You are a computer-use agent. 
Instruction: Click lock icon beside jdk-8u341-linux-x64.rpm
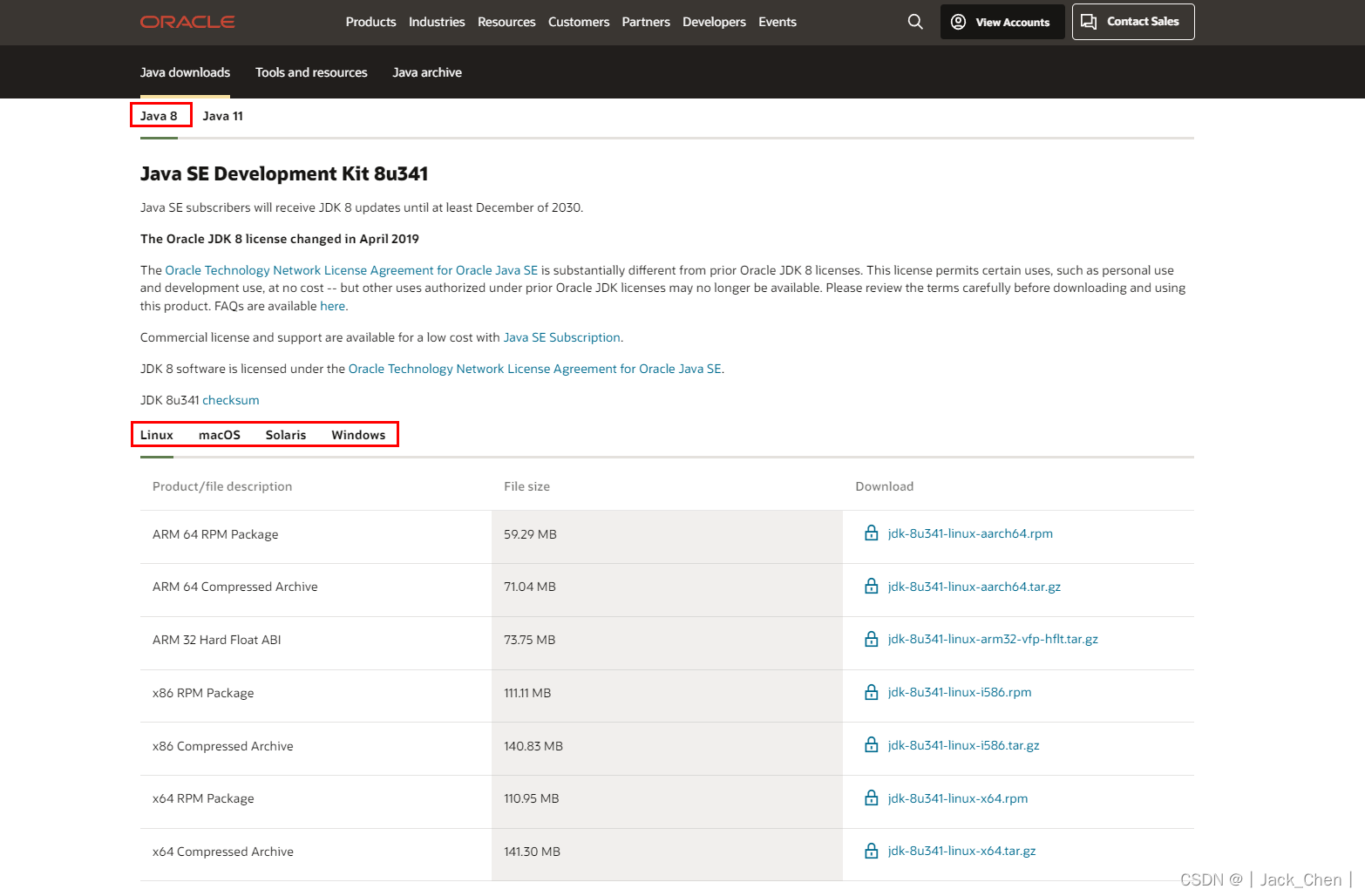click(871, 798)
